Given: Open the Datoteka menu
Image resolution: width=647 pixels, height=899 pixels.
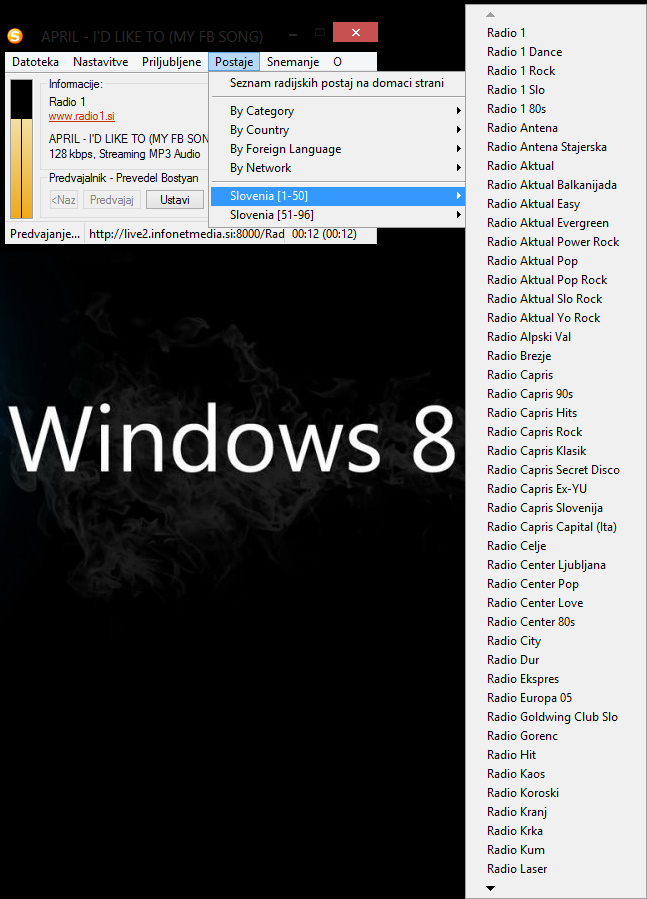Looking at the screenshot, I should click(x=36, y=62).
